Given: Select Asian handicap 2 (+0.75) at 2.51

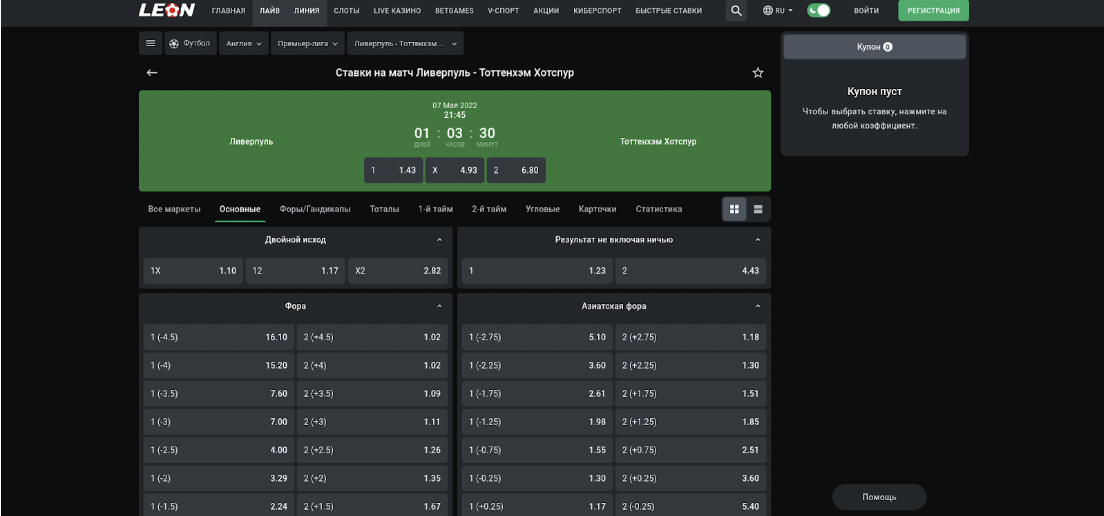Looking at the screenshot, I should click(x=690, y=450).
